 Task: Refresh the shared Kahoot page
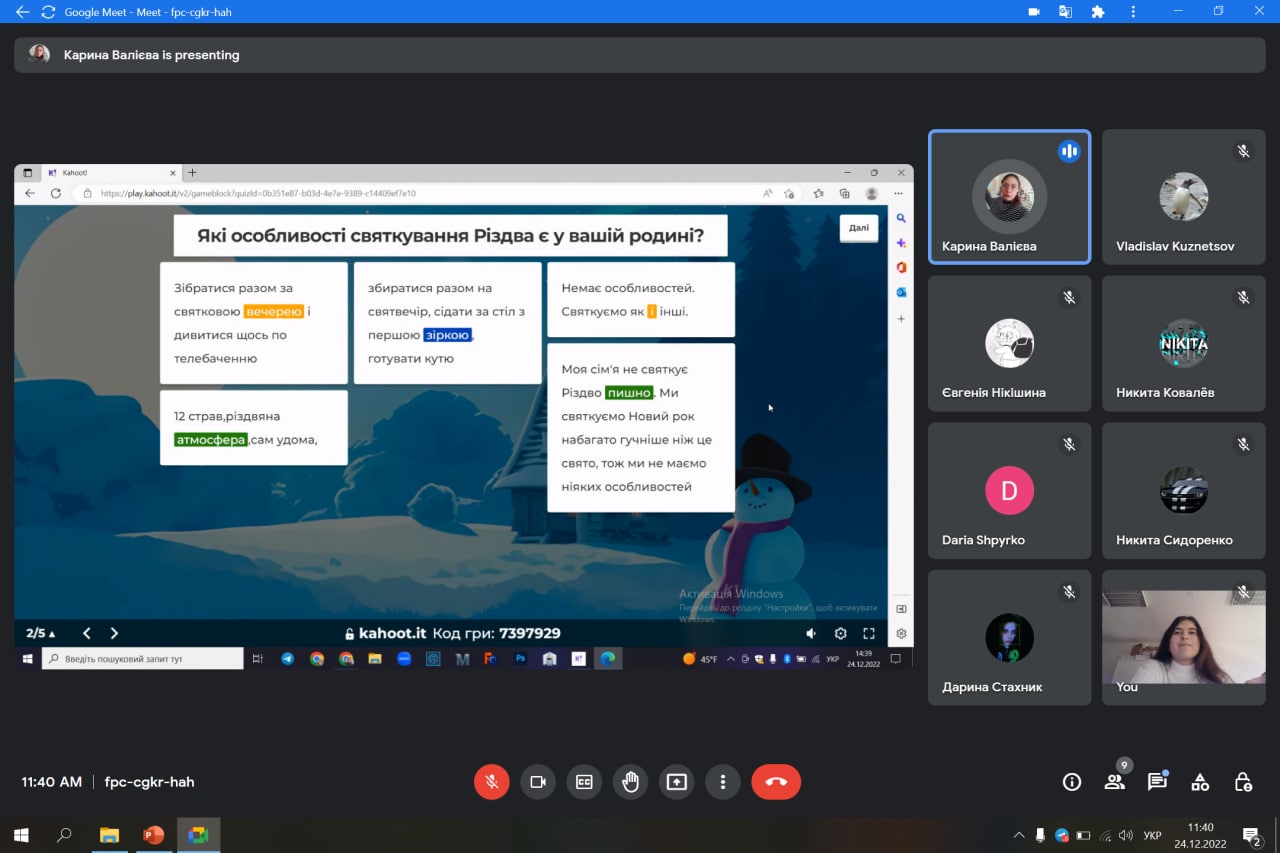pos(55,193)
